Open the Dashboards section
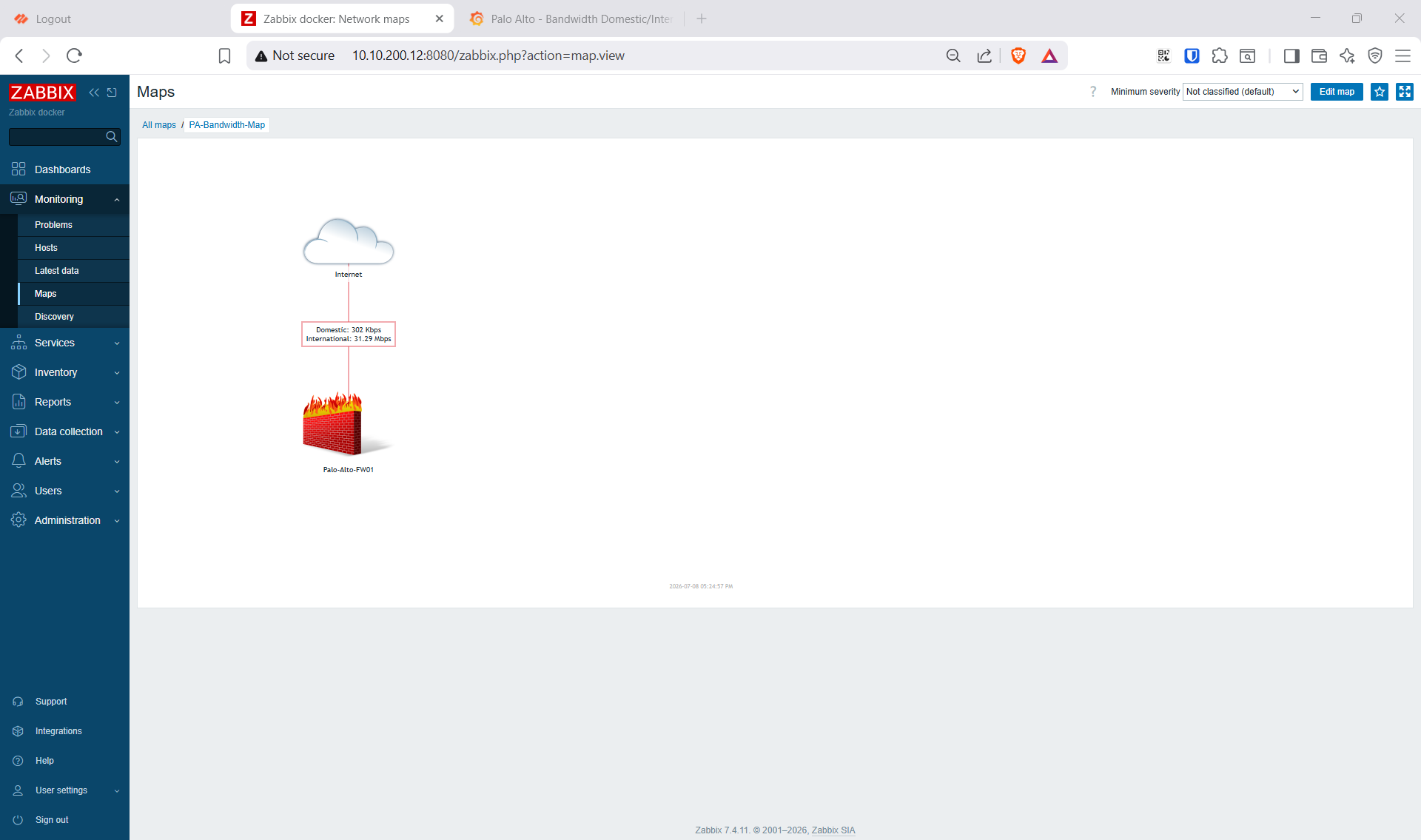This screenshot has width=1421, height=840. pyautogui.click(x=64, y=169)
